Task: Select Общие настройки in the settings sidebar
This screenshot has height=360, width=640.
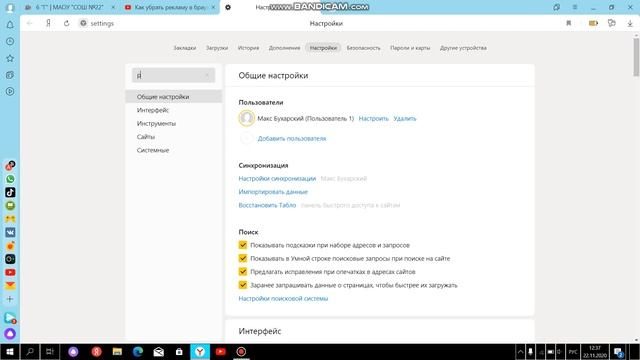Action: pyautogui.click(x=173, y=97)
